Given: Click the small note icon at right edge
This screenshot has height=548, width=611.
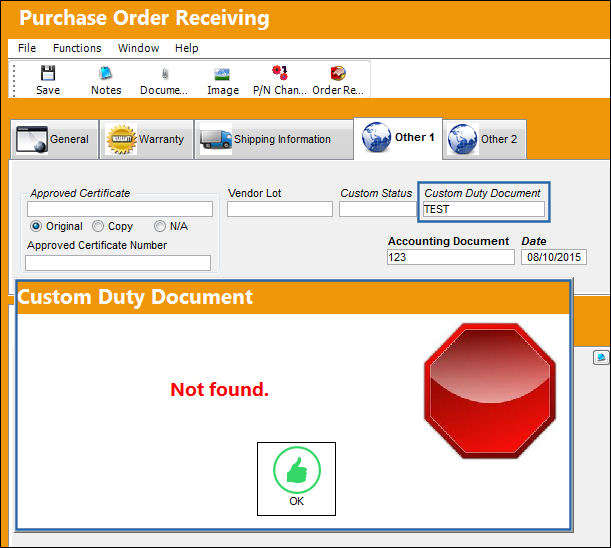Looking at the screenshot, I should [x=600, y=357].
